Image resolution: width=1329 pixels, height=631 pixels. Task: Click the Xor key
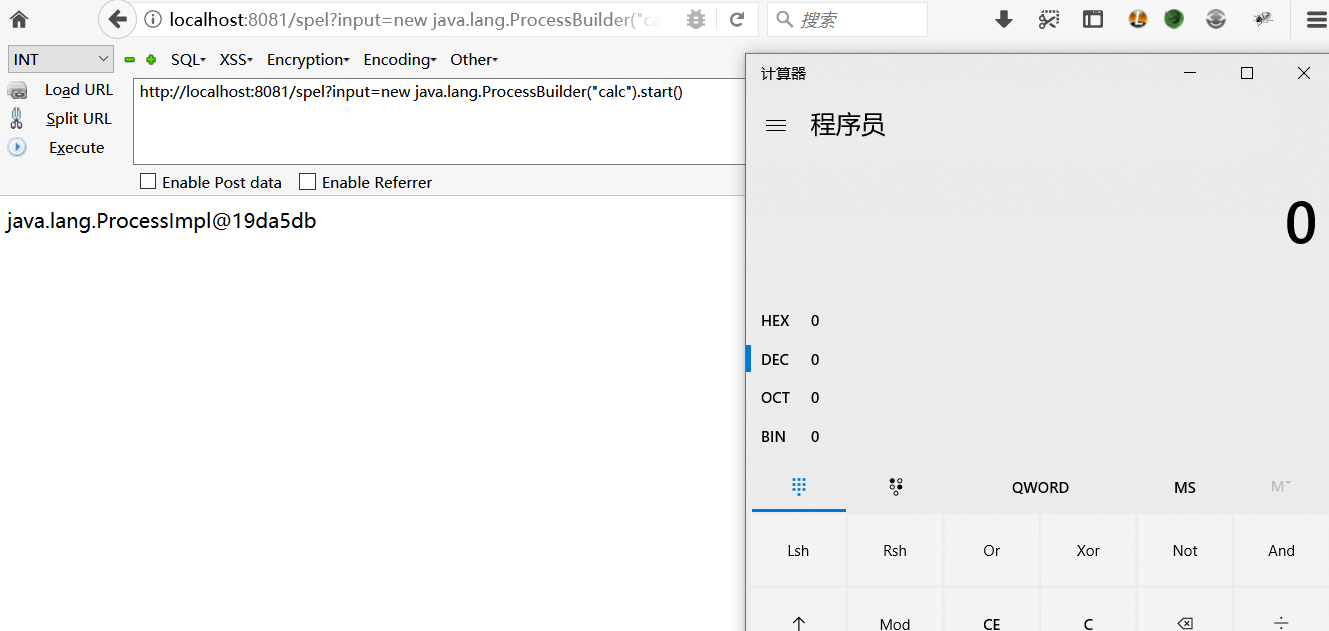point(1088,550)
